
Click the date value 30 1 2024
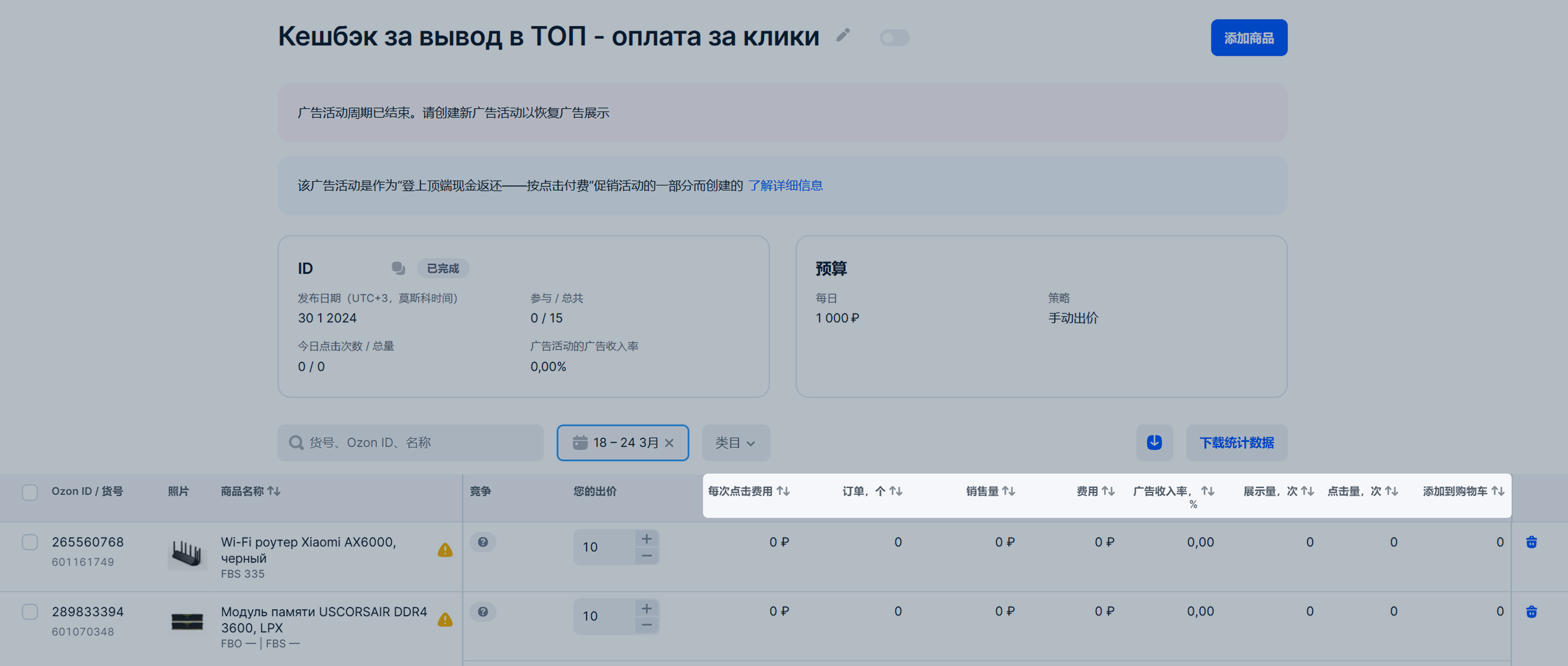pyautogui.click(x=327, y=317)
